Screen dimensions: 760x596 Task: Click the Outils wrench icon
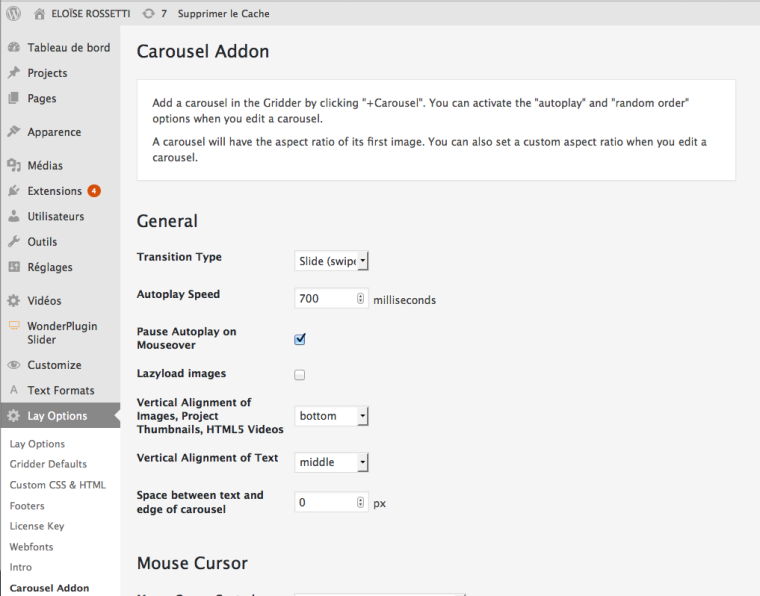tap(14, 242)
